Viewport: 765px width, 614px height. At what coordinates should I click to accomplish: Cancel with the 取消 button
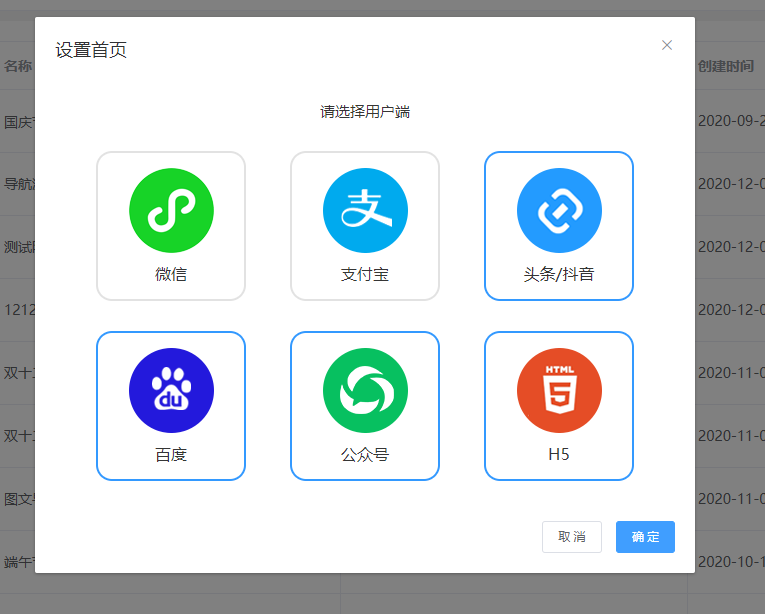[x=572, y=537]
